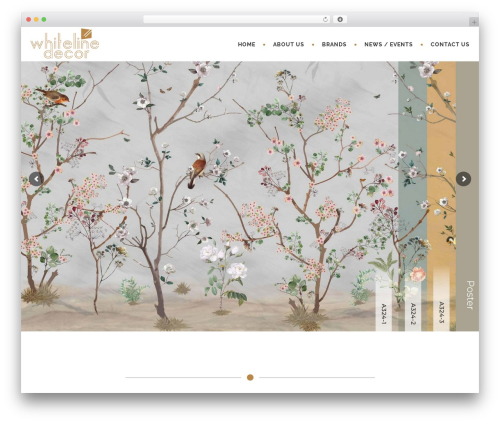
Task: Open the Home menu item
Action: (x=246, y=44)
